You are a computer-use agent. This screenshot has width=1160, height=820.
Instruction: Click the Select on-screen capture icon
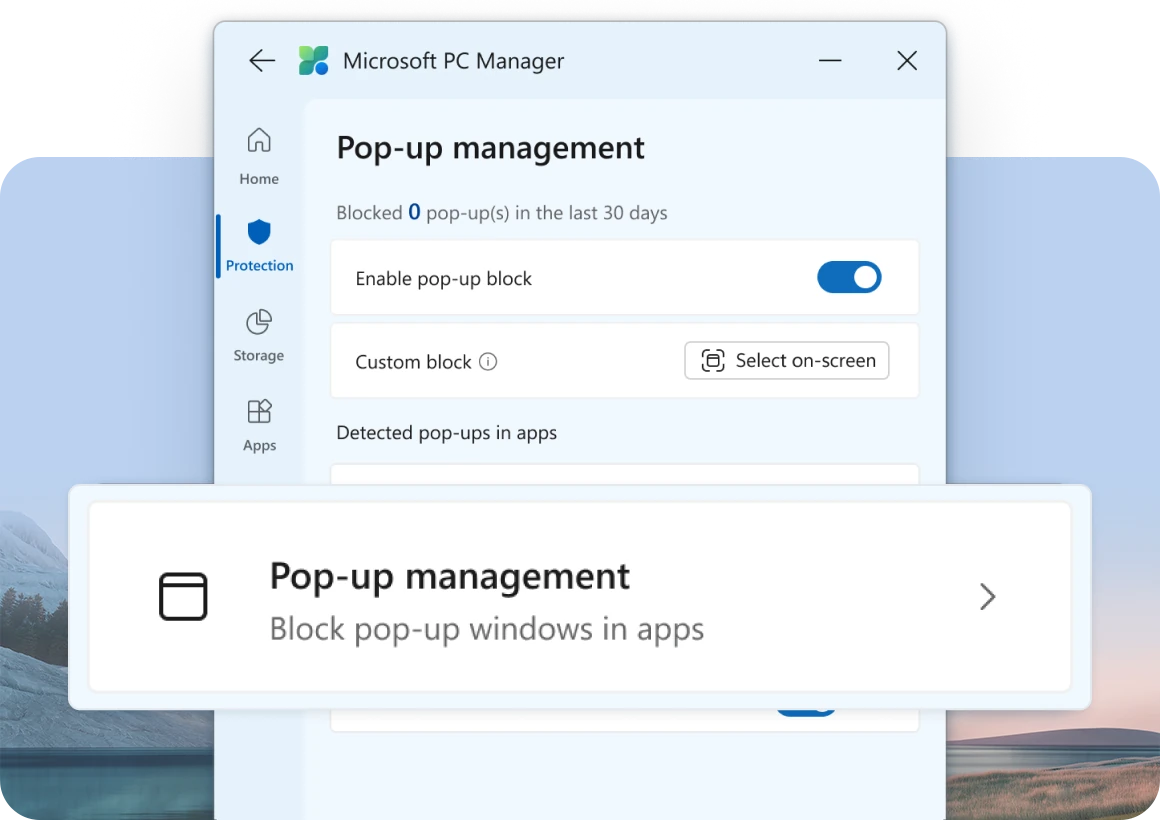click(x=712, y=360)
